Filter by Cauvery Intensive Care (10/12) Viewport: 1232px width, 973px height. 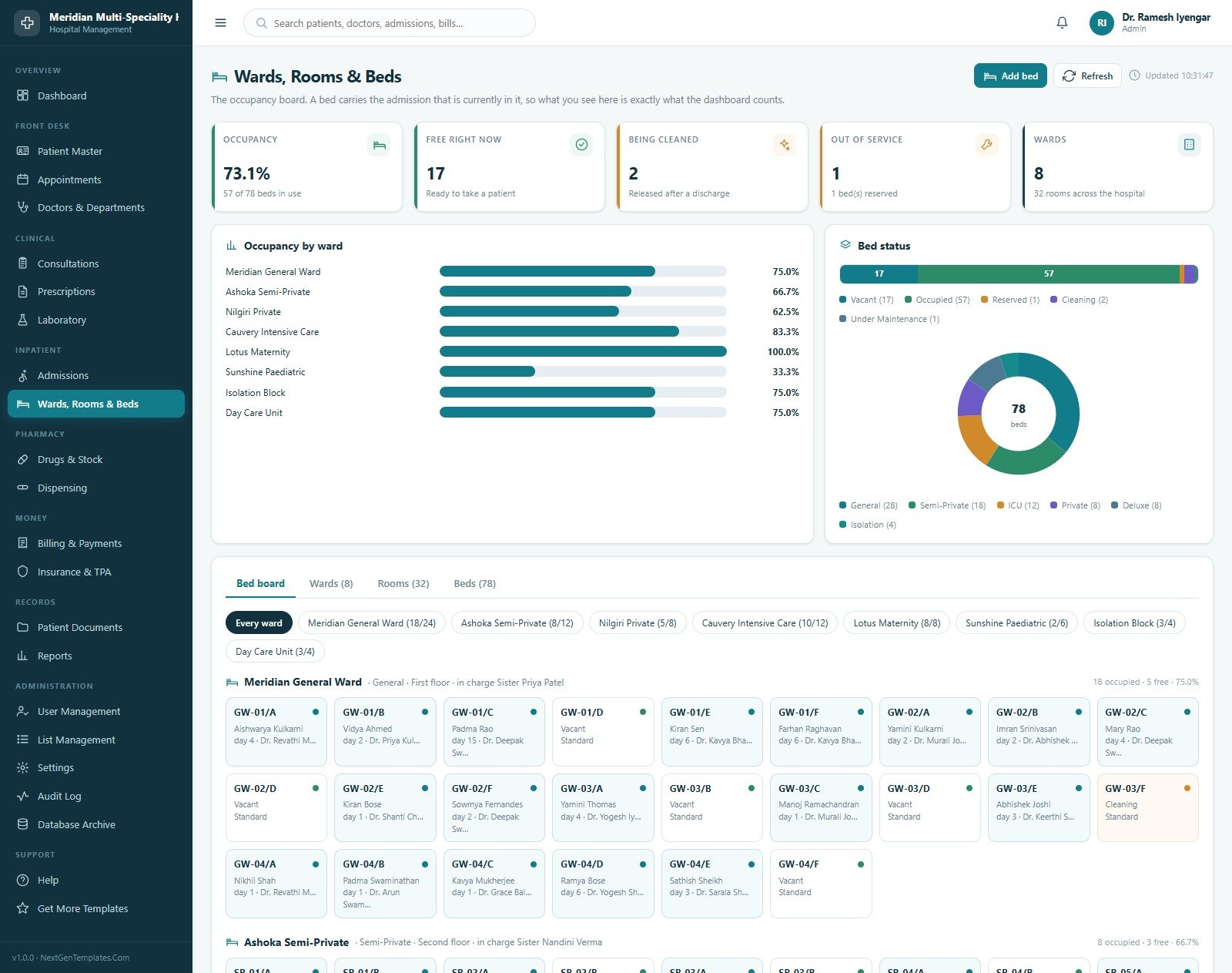click(x=765, y=623)
